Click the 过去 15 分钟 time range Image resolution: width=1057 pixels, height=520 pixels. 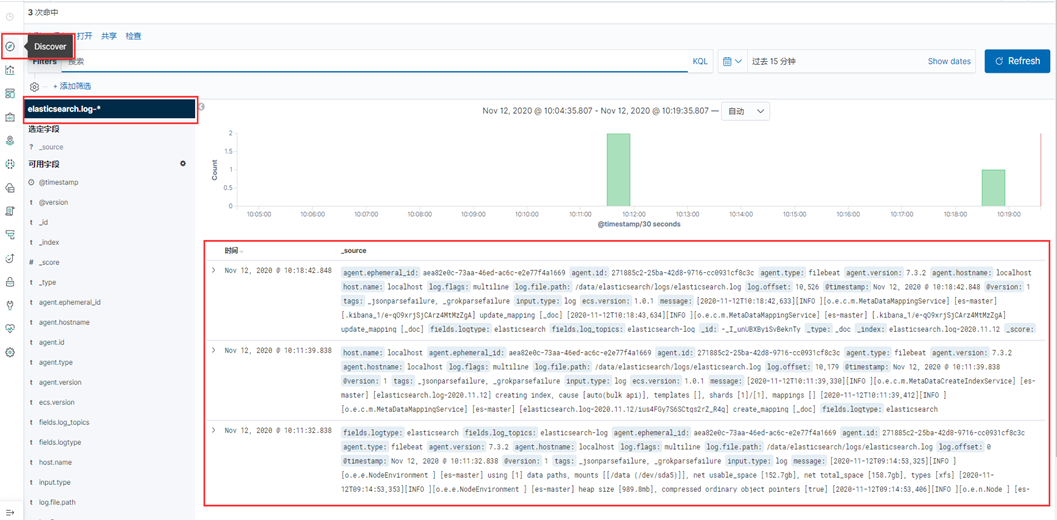[774, 61]
